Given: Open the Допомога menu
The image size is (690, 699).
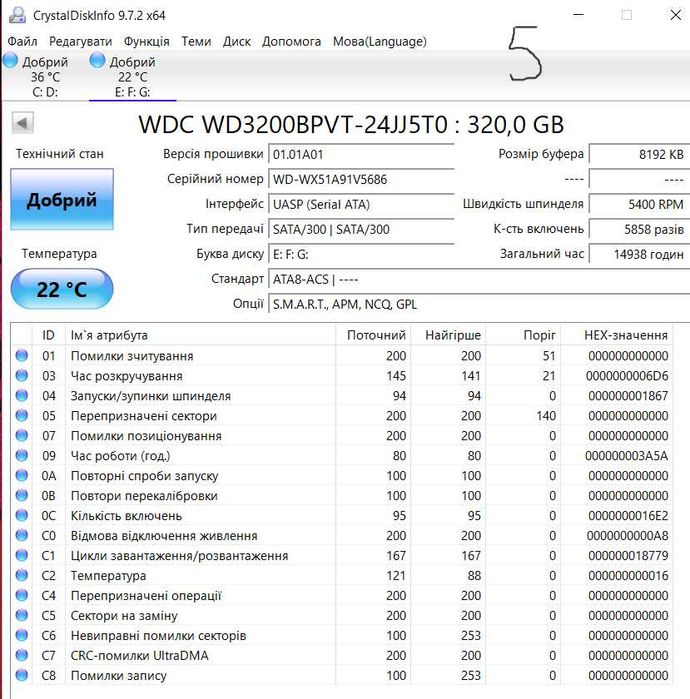Looking at the screenshot, I should [x=292, y=41].
